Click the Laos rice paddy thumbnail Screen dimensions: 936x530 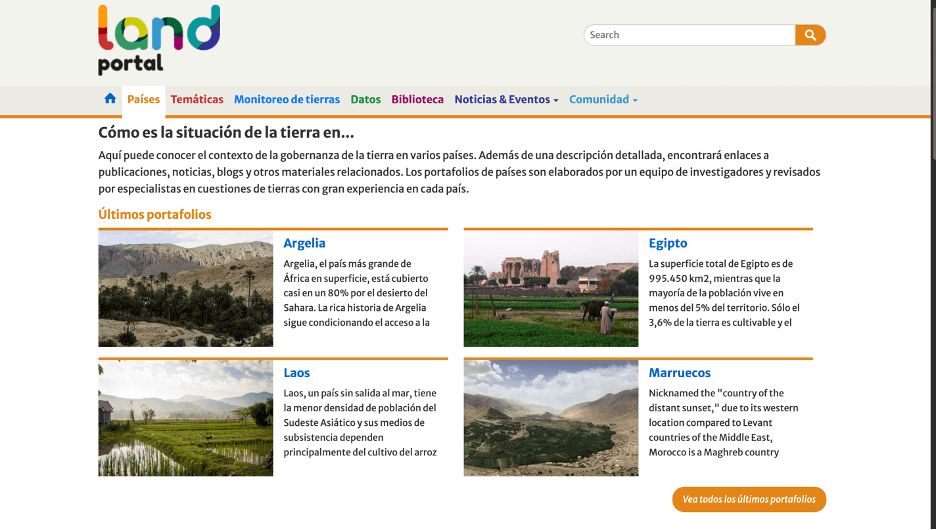pyautogui.click(x=185, y=418)
